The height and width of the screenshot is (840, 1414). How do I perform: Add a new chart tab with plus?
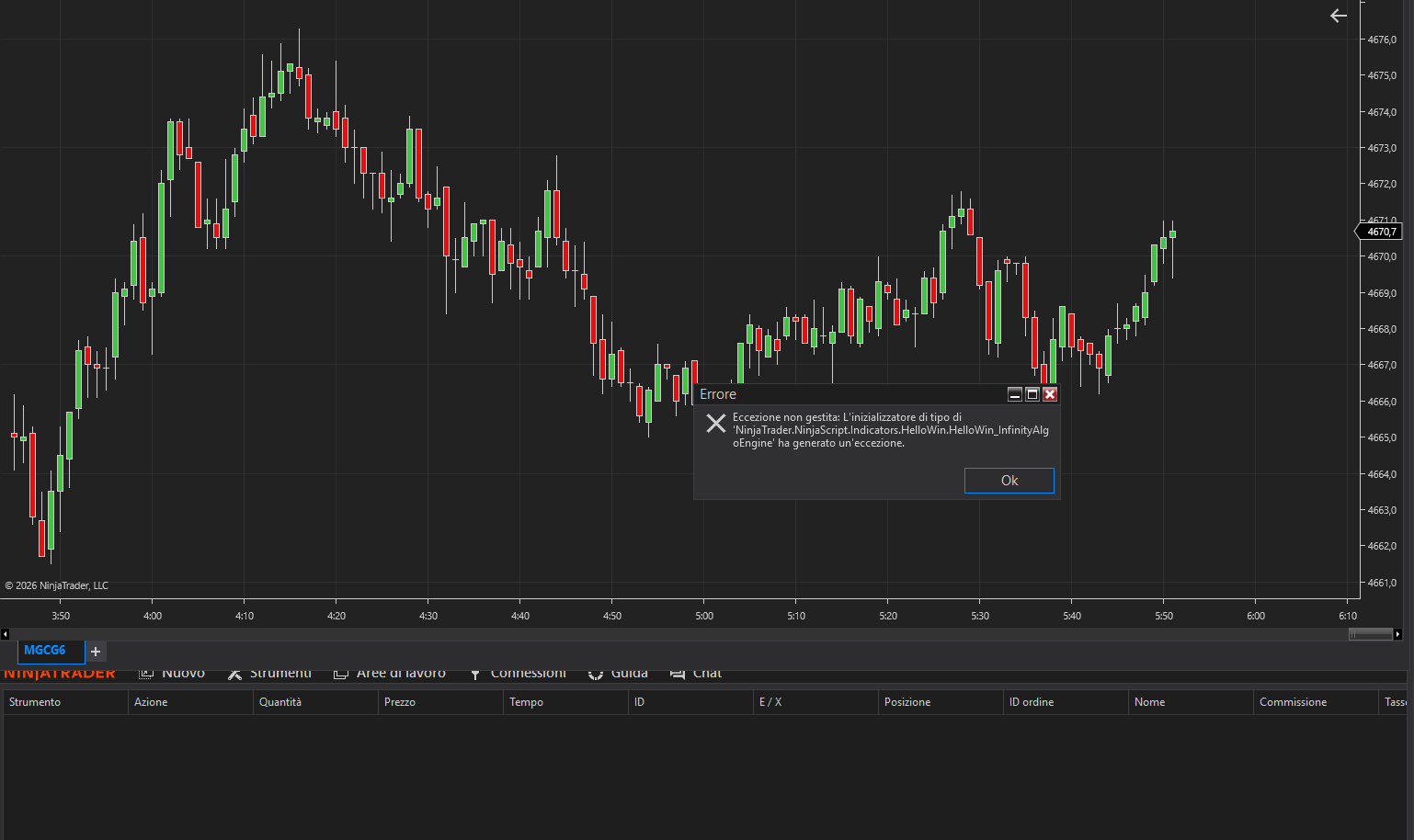click(96, 652)
